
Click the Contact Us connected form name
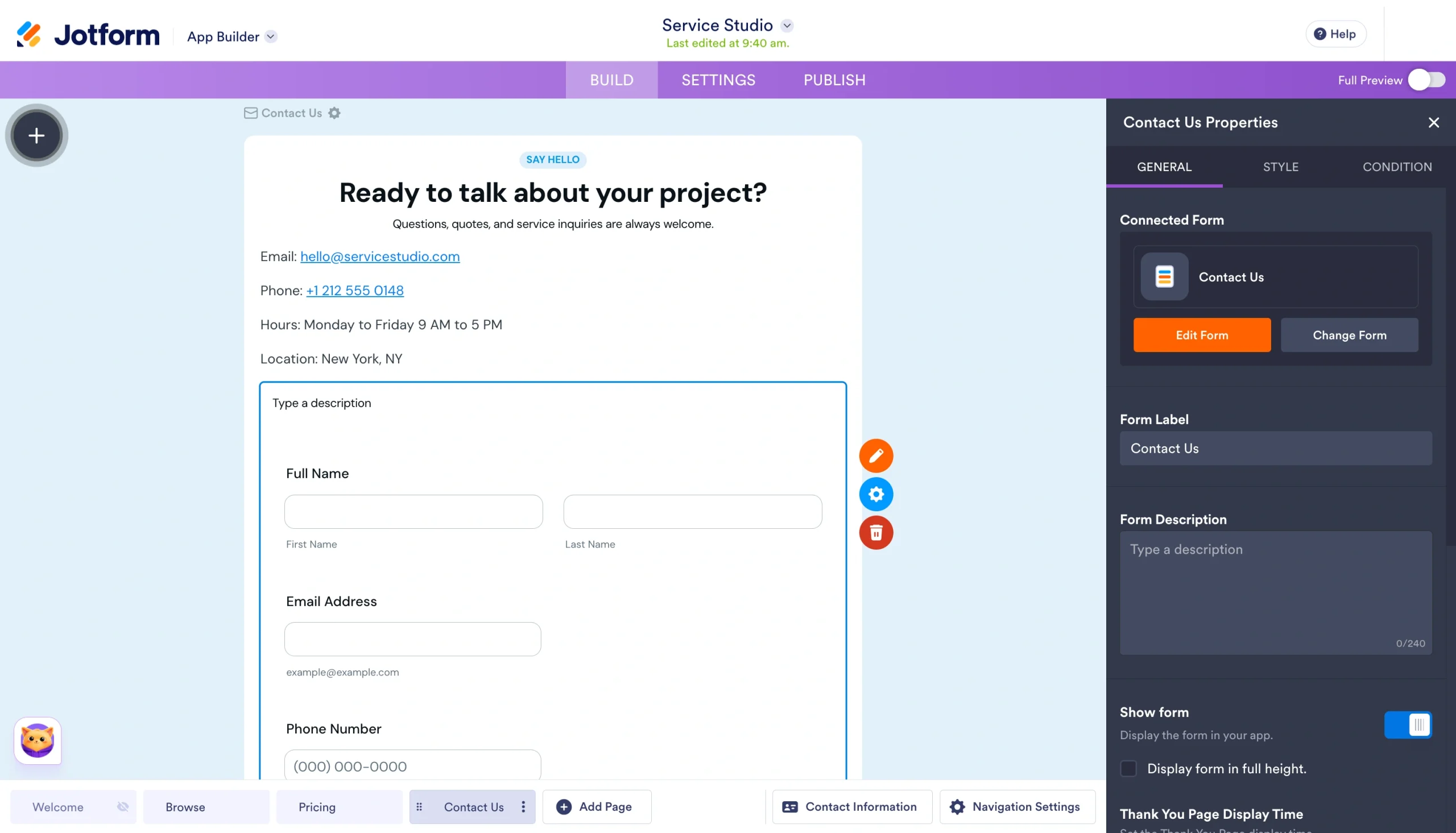pyautogui.click(x=1231, y=277)
